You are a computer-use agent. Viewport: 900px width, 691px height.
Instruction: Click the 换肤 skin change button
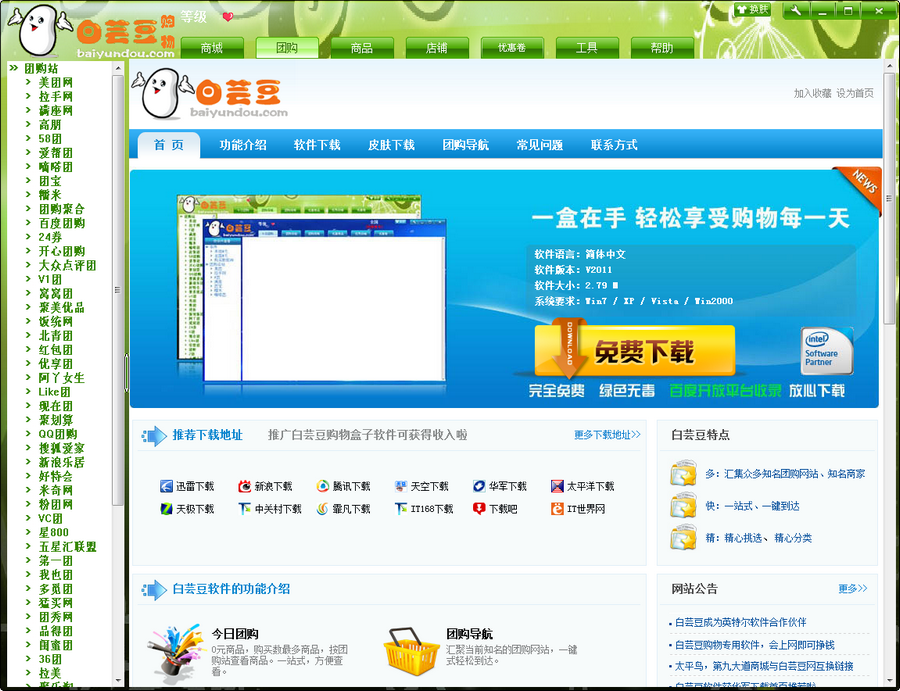(x=752, y=10)
